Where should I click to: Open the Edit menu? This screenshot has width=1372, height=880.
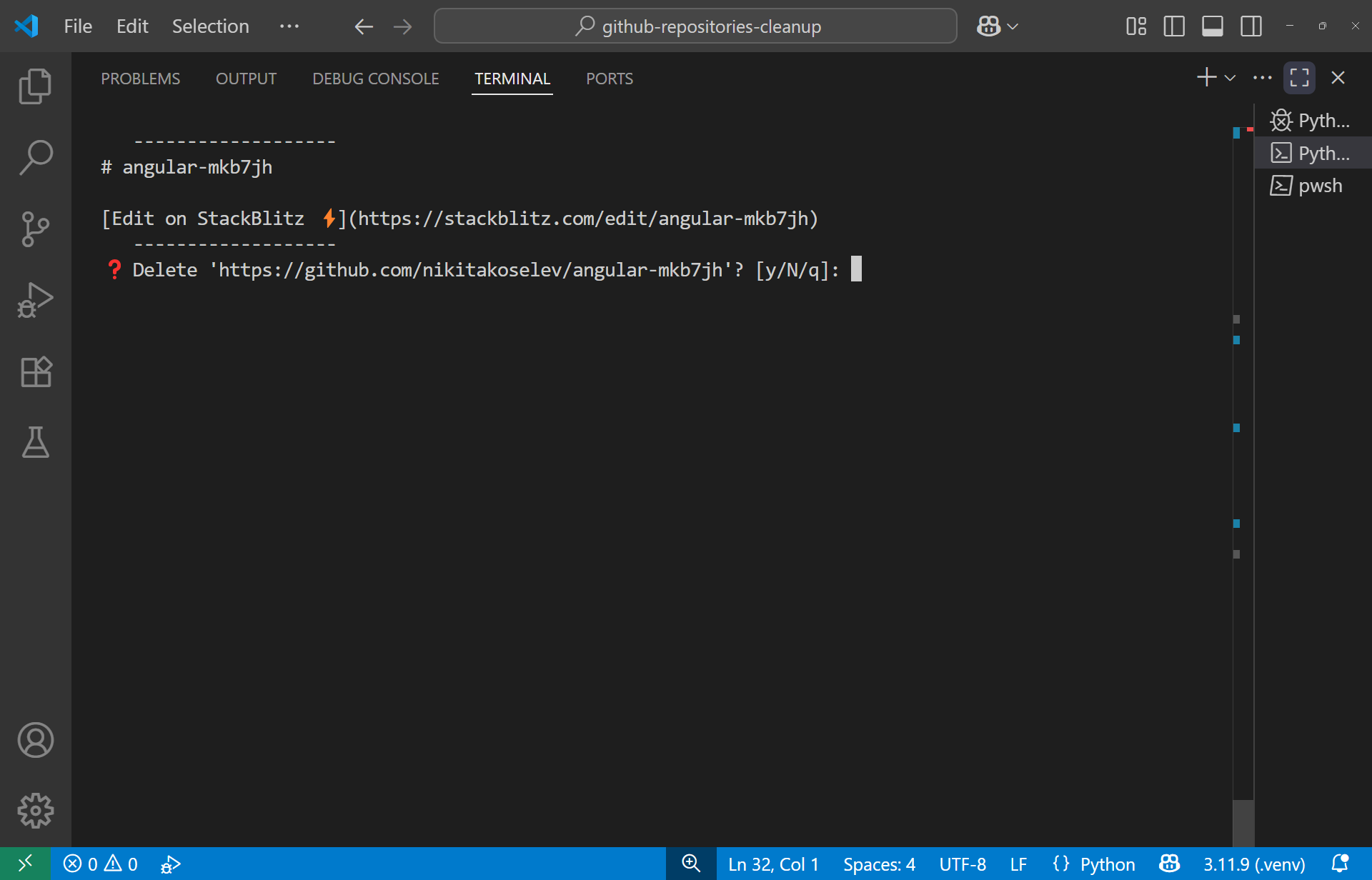click(x=132, y=26)
